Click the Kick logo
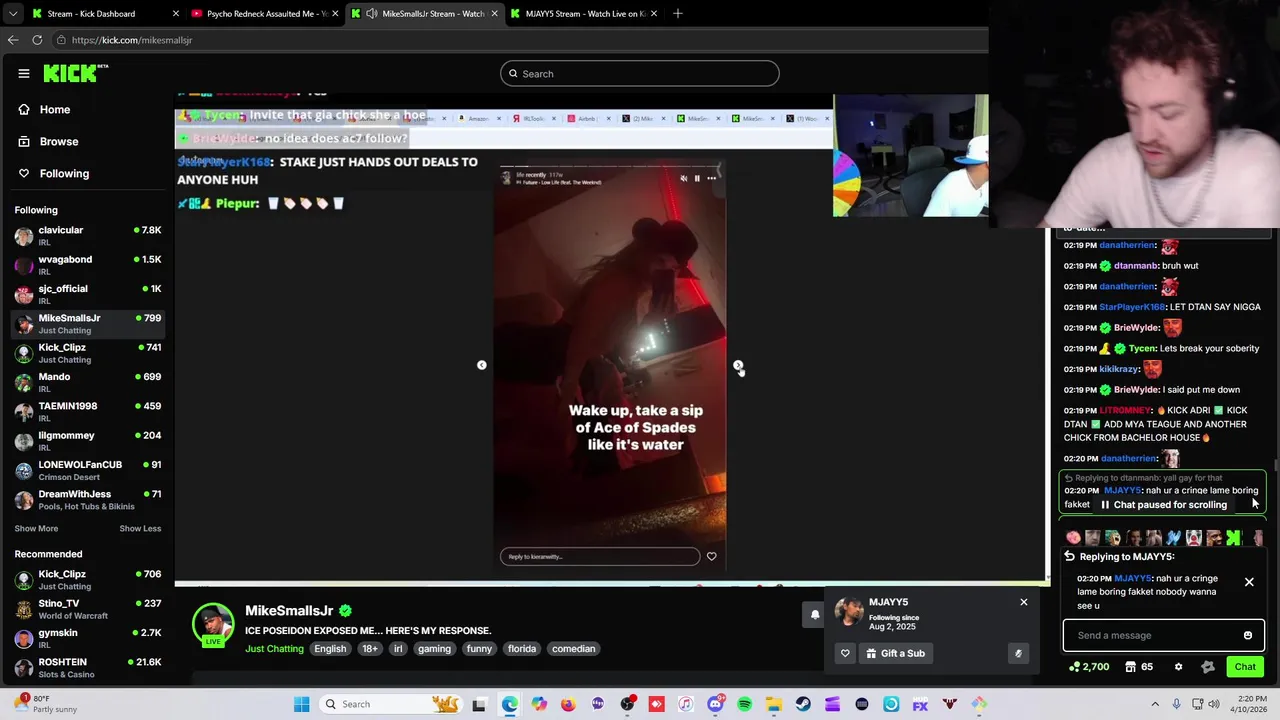 point(75,73)
